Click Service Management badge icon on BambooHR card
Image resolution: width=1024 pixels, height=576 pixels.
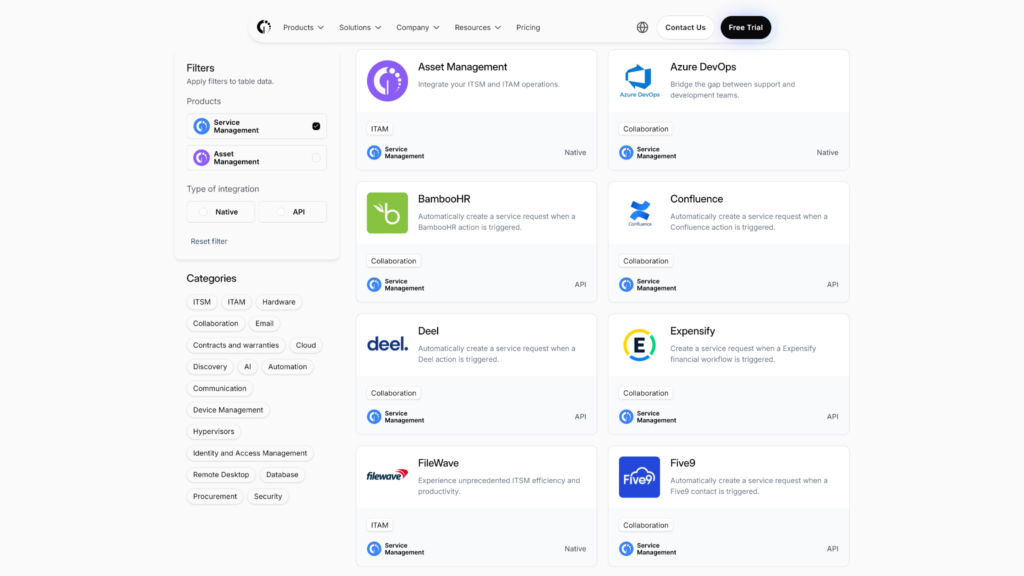tap(374, 285)
